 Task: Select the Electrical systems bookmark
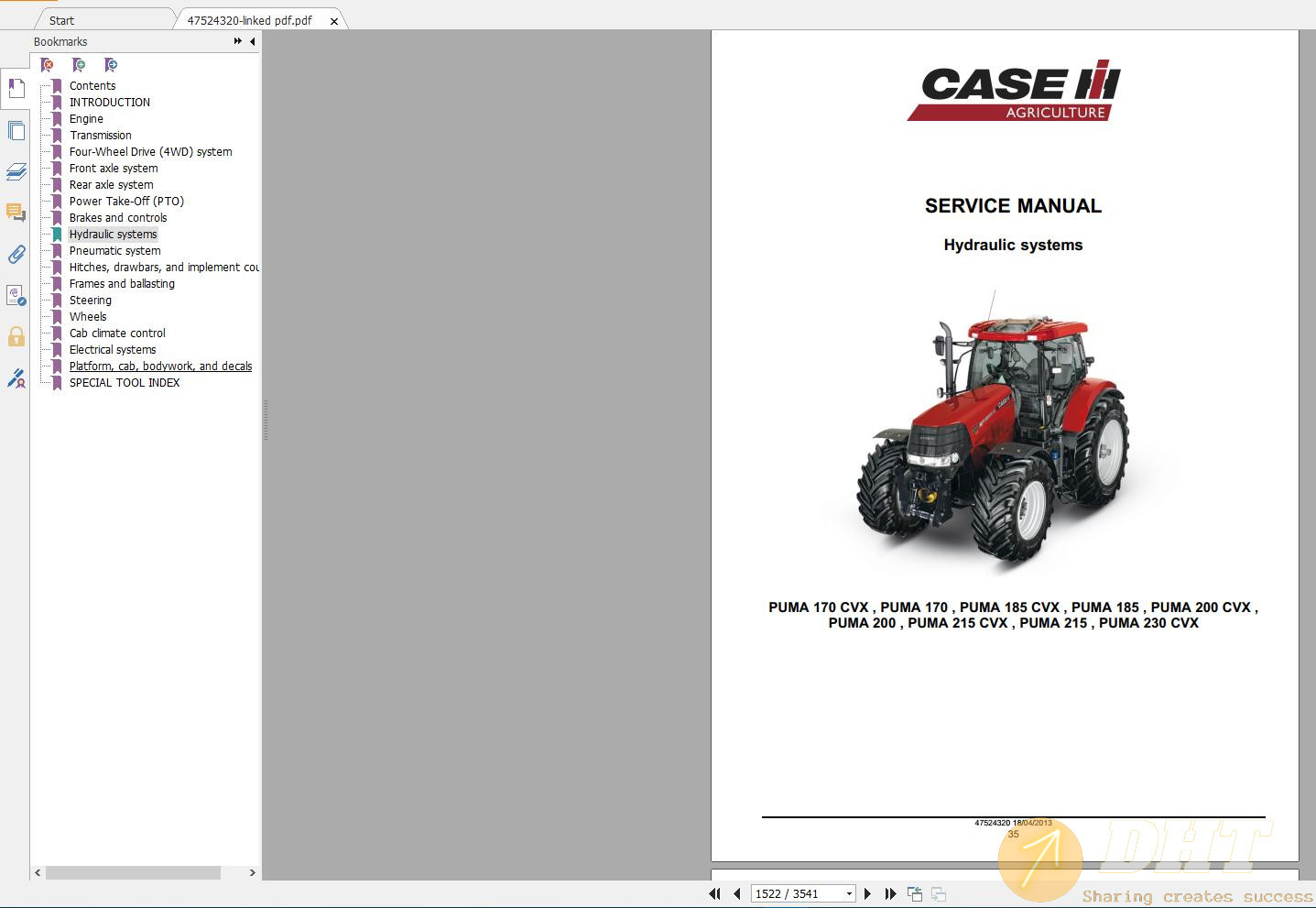[112, 349]
